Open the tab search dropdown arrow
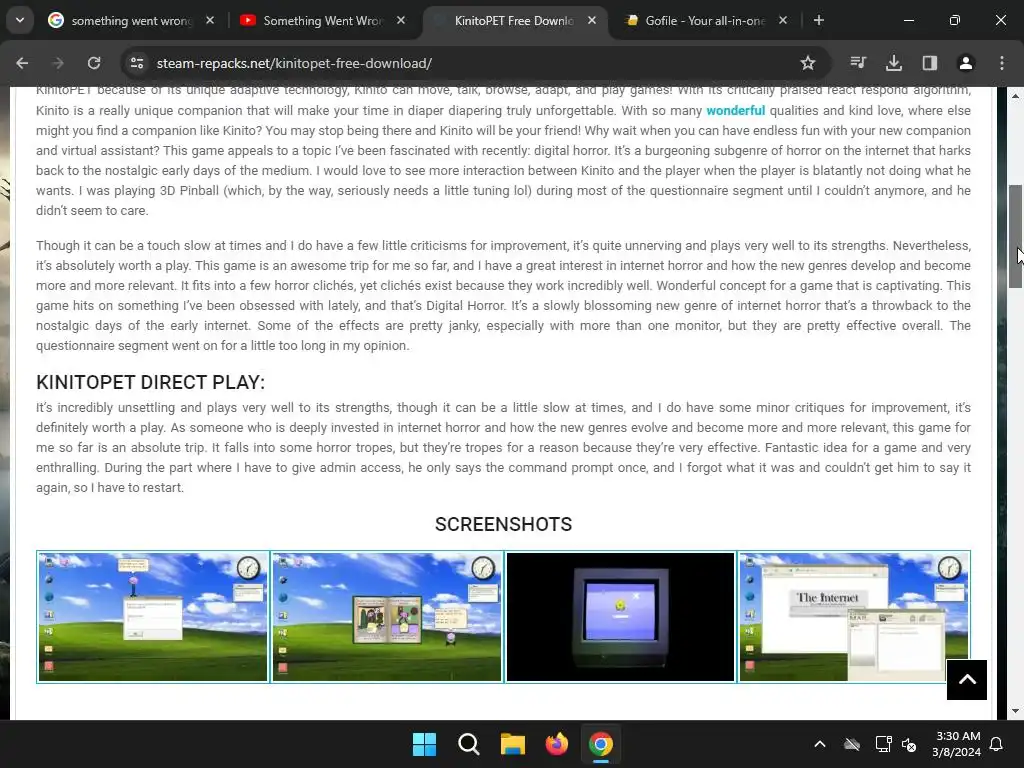 [20, 20]
